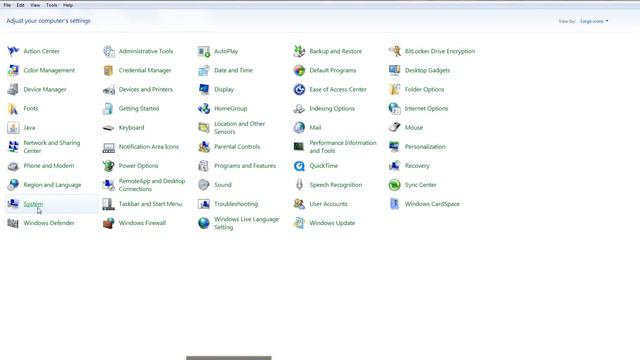Open the User Accounts link
This screenshot has height=360, width=640.
coord(329,204)
